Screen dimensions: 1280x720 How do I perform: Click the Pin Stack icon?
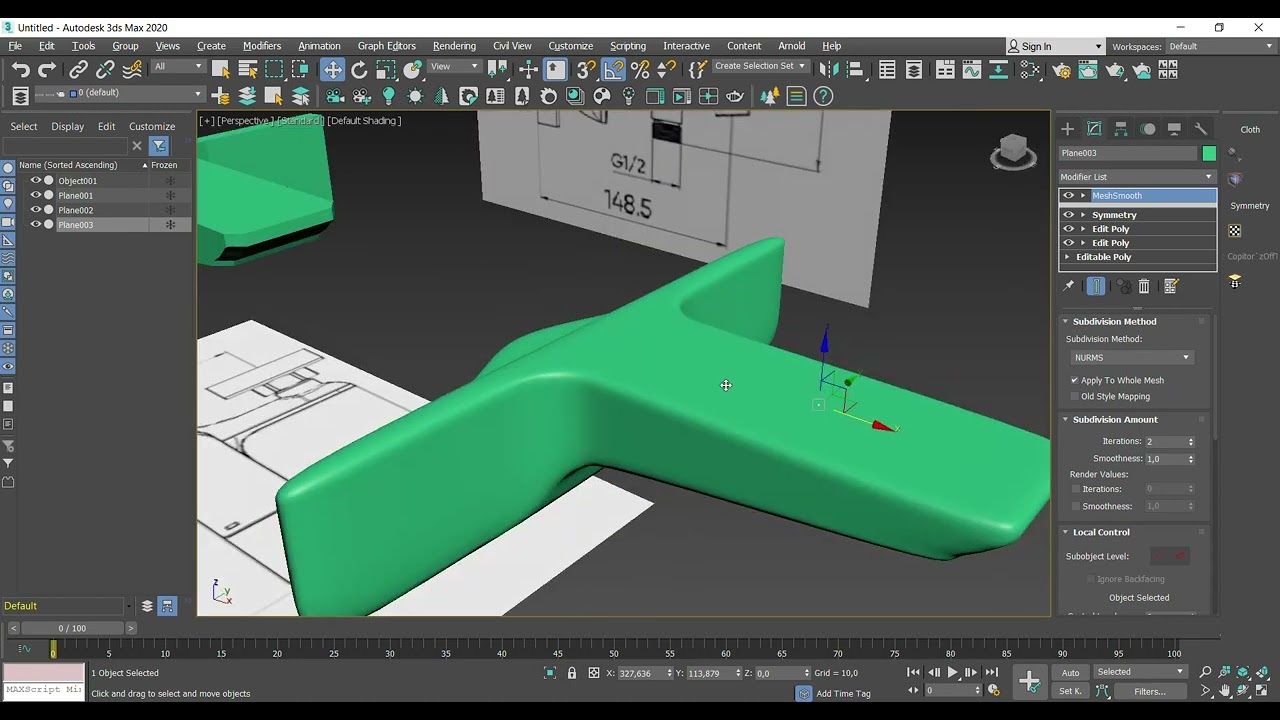1068,286
